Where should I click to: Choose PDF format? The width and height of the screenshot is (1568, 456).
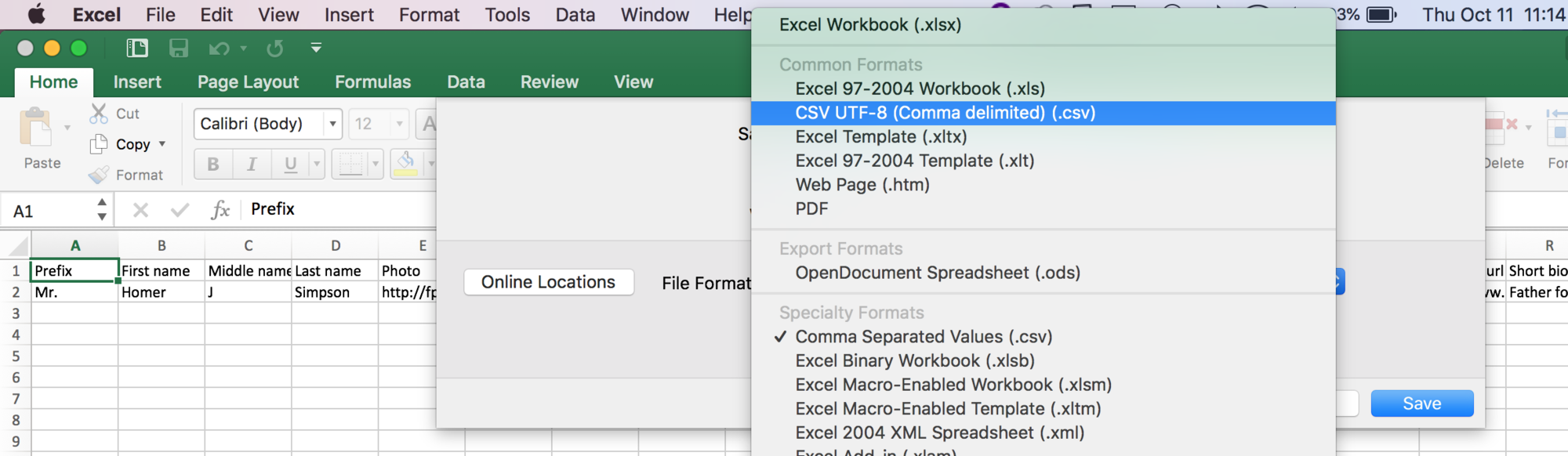pyautogui.click(x=1044, y=209)
